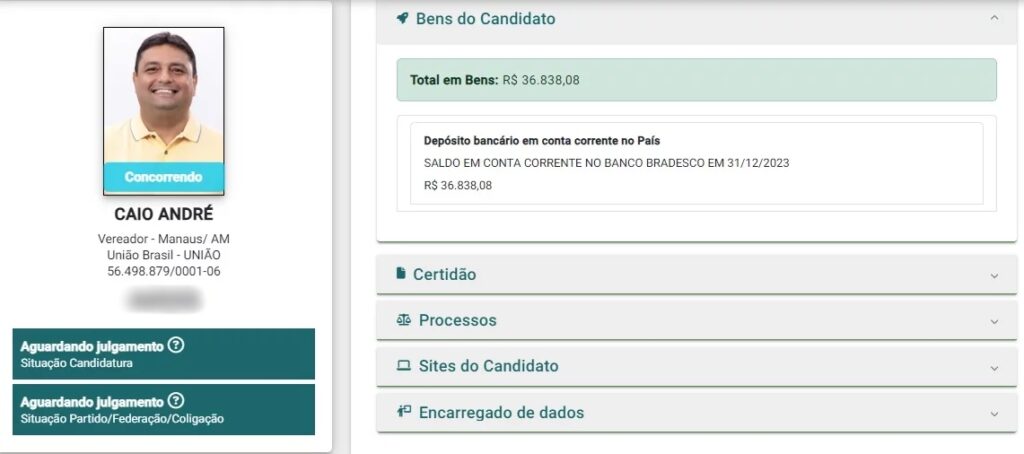Collapse the Bens do Candidato chevron
The width and height of the screenshot is (1024, 454).
[x=993, y=19]
